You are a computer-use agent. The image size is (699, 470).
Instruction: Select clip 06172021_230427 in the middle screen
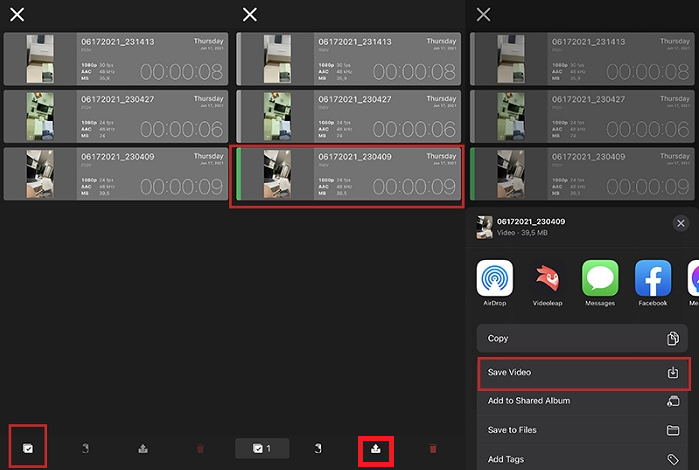click(x=349, y=116)
